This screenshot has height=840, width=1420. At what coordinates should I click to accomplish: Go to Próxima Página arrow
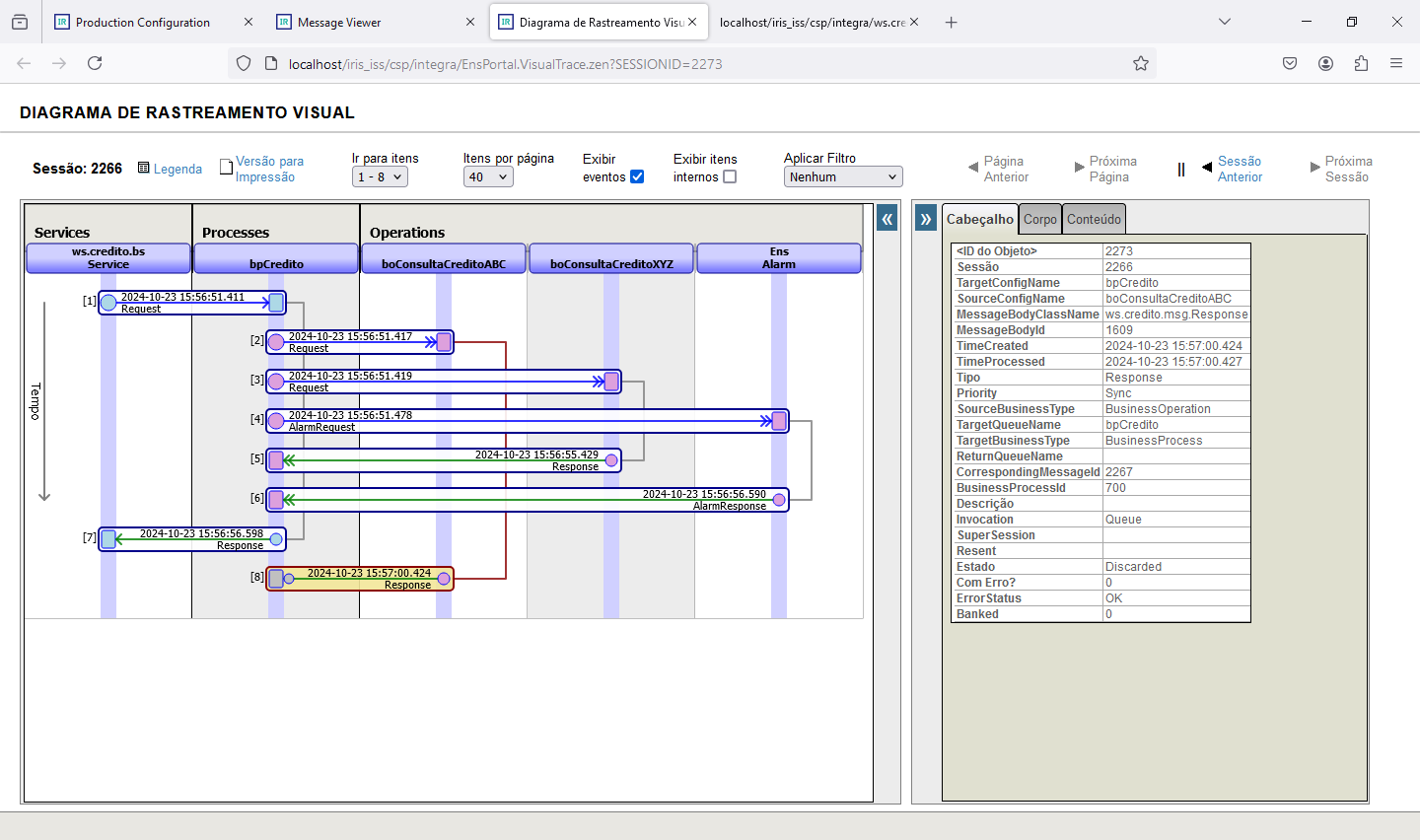(1079, 168)
